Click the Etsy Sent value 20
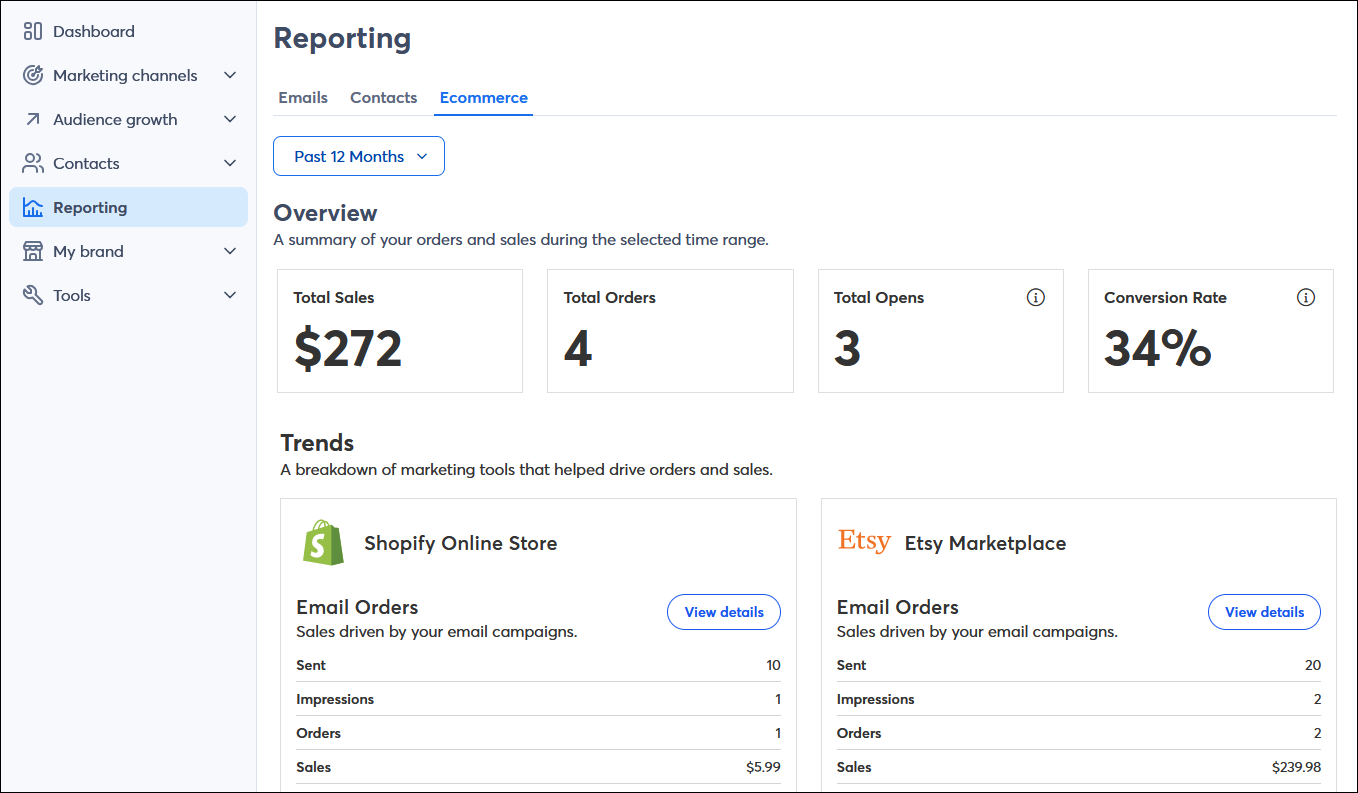The width and height of the screenshot is (1358, 793). (1313, 665)
